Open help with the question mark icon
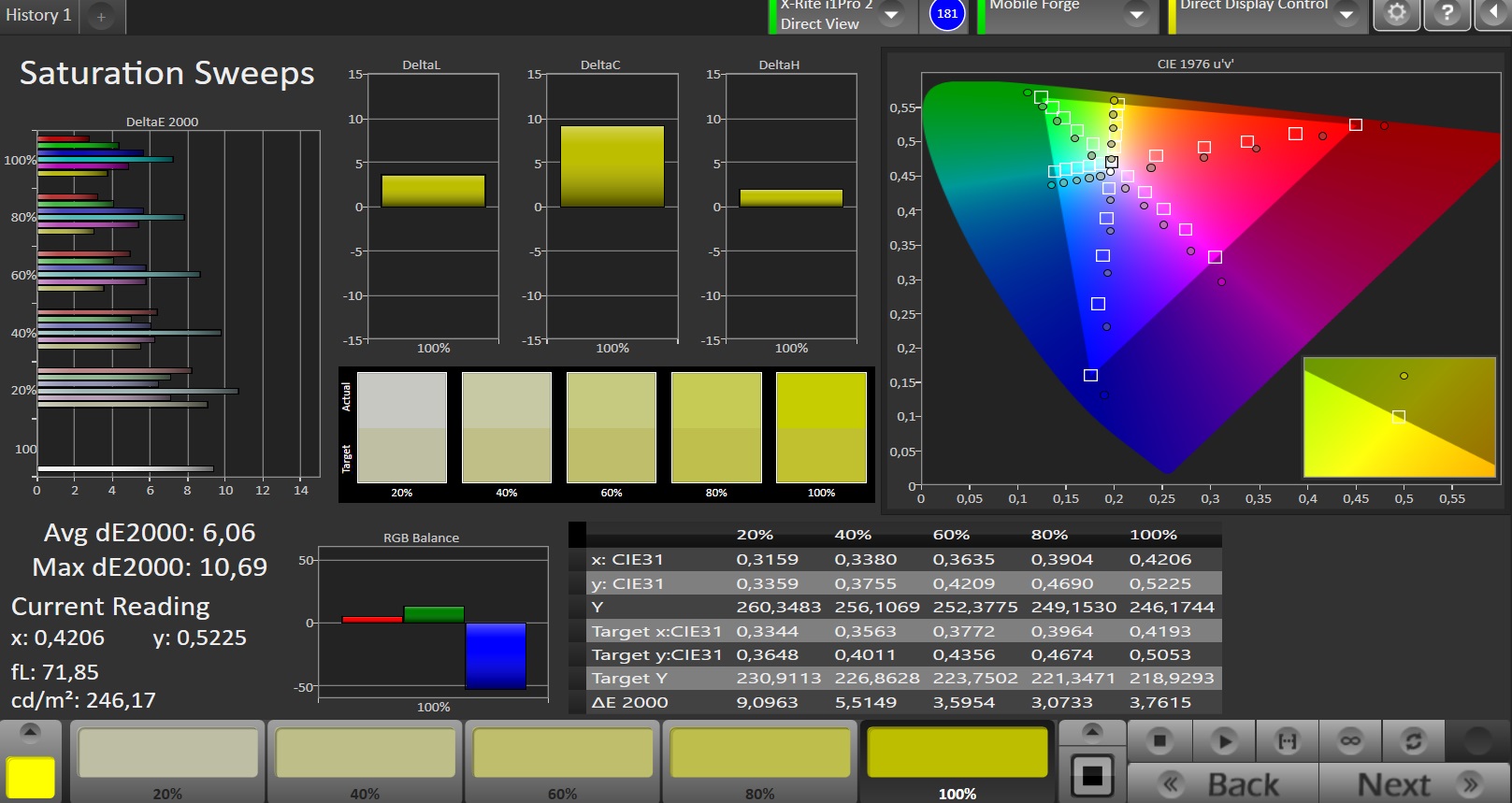This screenshot has height=803, width=1512. [1447, 13]
